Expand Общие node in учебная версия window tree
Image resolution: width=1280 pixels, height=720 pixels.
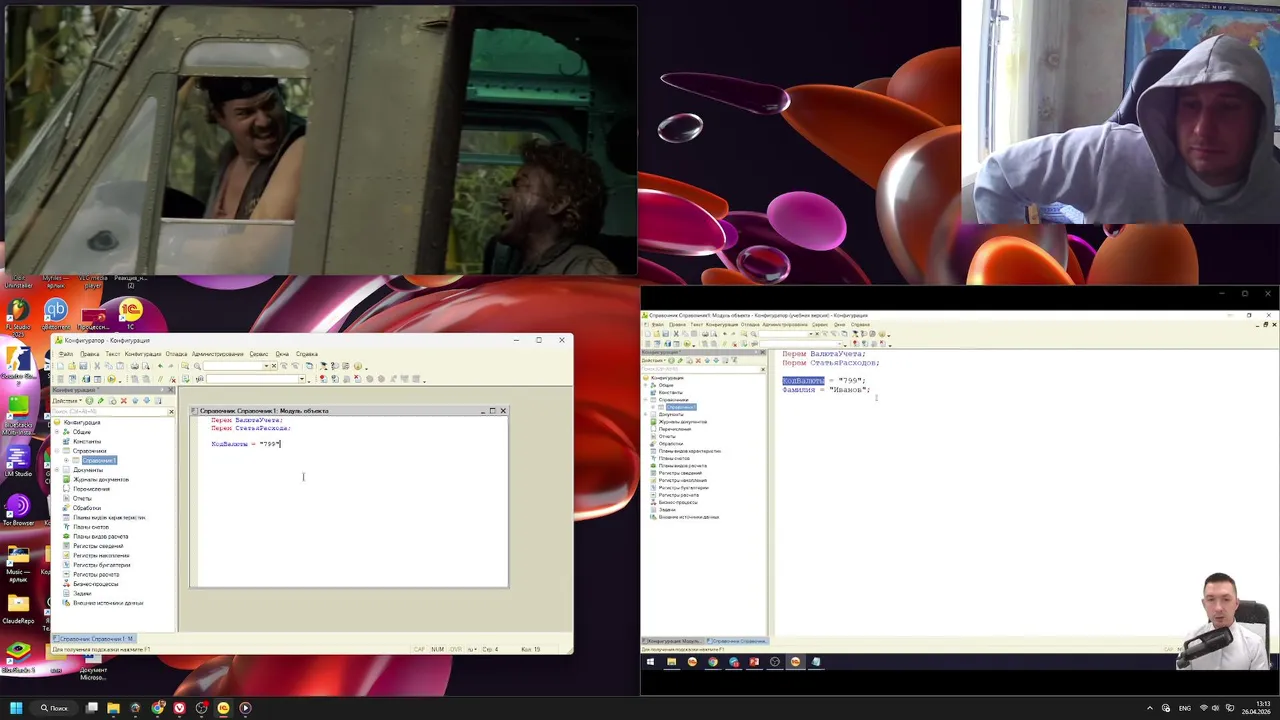click(x=645, y=385)
